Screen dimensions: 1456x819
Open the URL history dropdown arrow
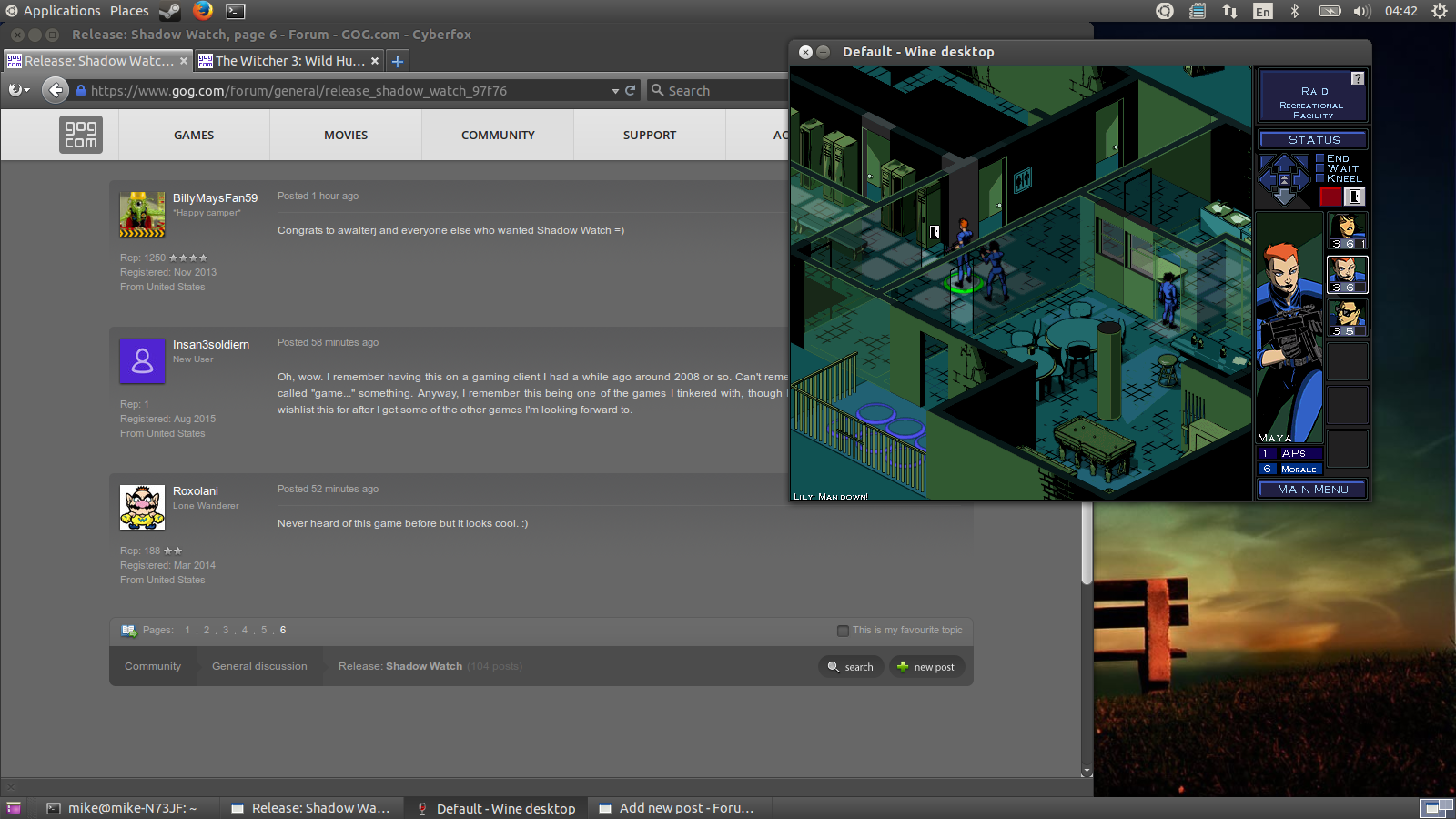click(x=615, y=91)
